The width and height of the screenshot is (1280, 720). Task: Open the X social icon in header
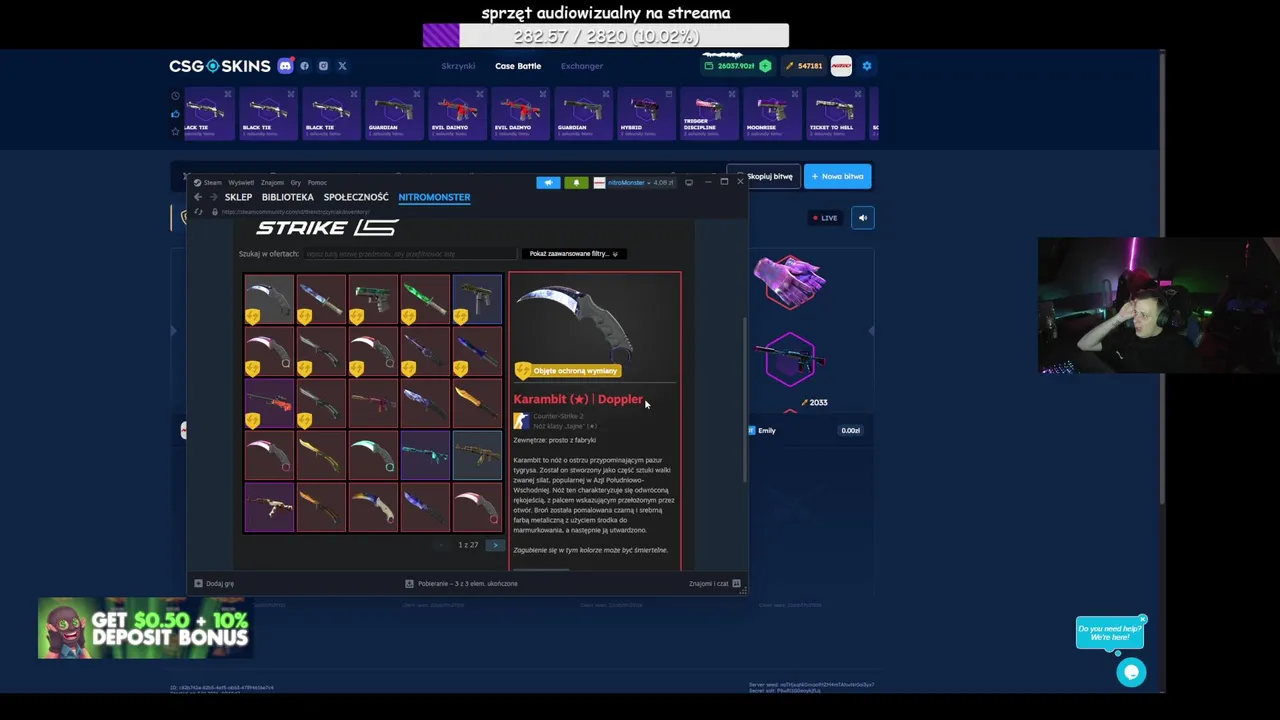click(342, 66)
